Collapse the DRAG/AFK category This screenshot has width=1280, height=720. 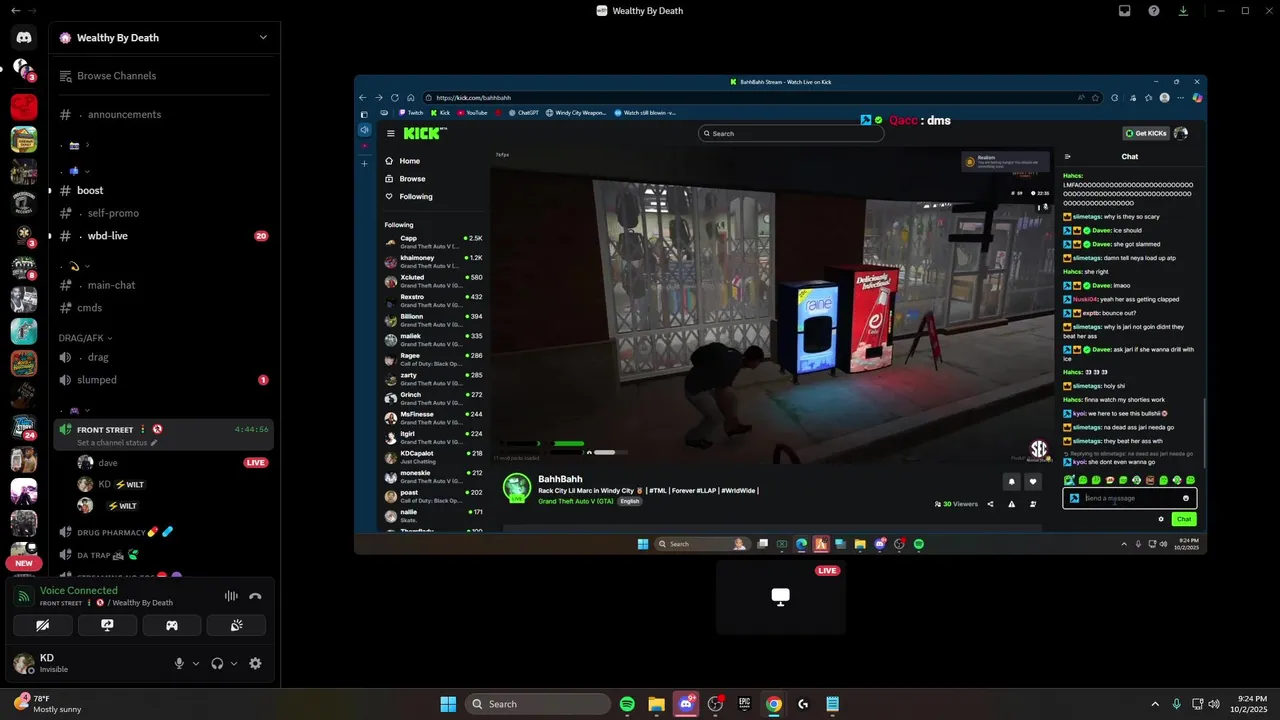click(86, 338)
